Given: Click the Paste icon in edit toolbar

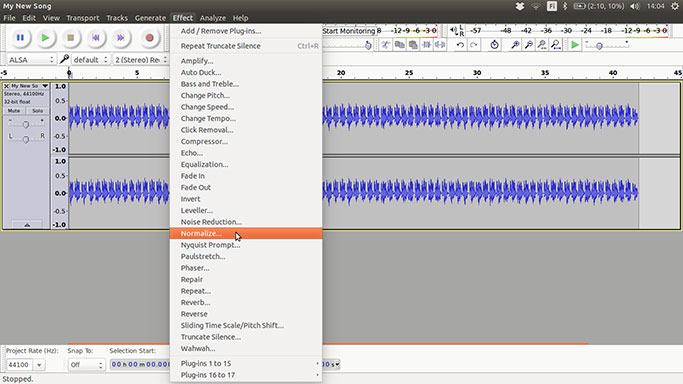Looking at the screenshot, I should coord(413,45).
